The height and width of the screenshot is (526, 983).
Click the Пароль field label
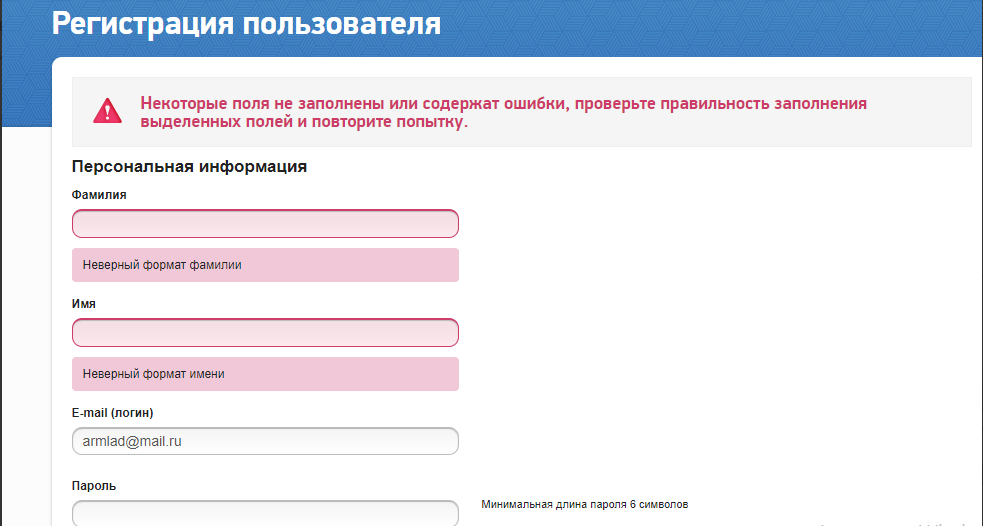[94, 486]
